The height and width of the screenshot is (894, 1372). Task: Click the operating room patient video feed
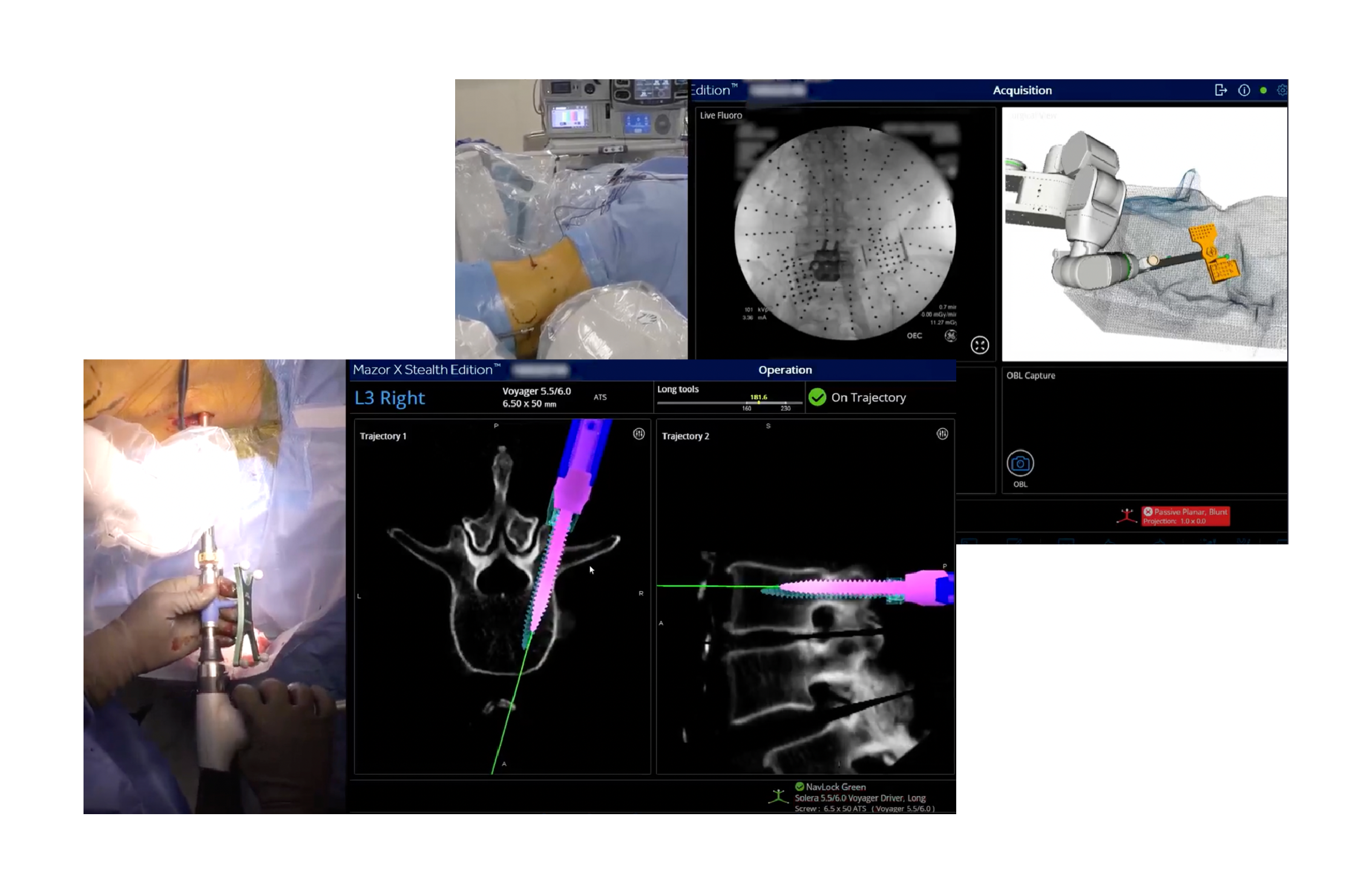[571, 219]
